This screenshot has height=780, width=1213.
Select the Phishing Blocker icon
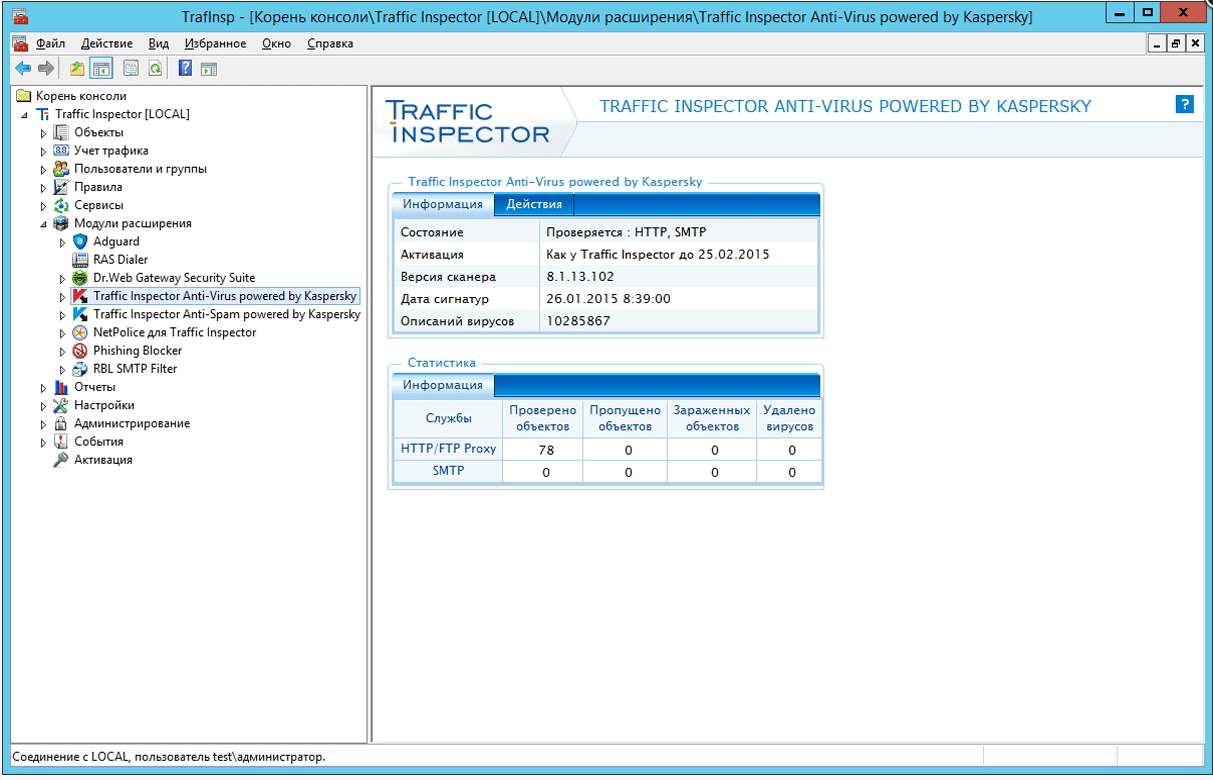[x=81, y=350]
